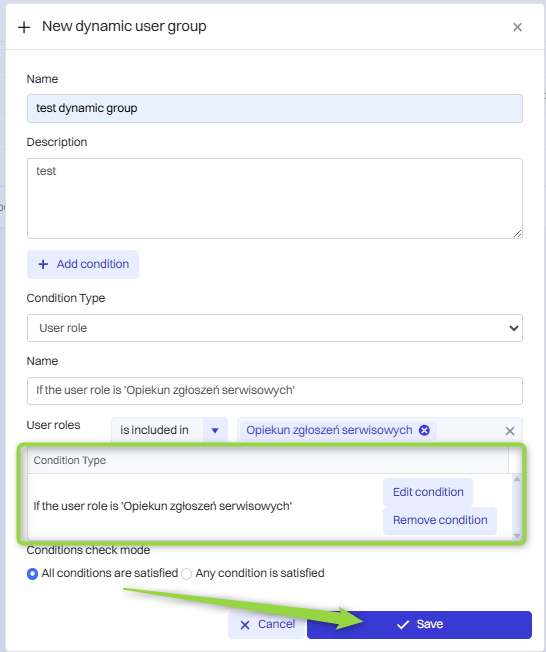546x652 pixels.
Task: Click the conditions list scroll-down arrow
Action: [517, 536]
